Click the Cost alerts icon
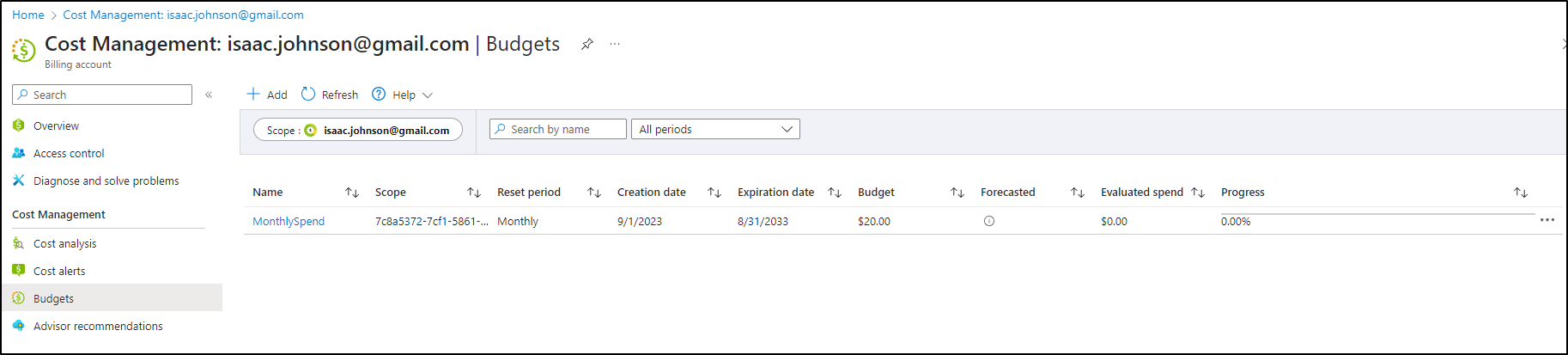 [19, 271]
